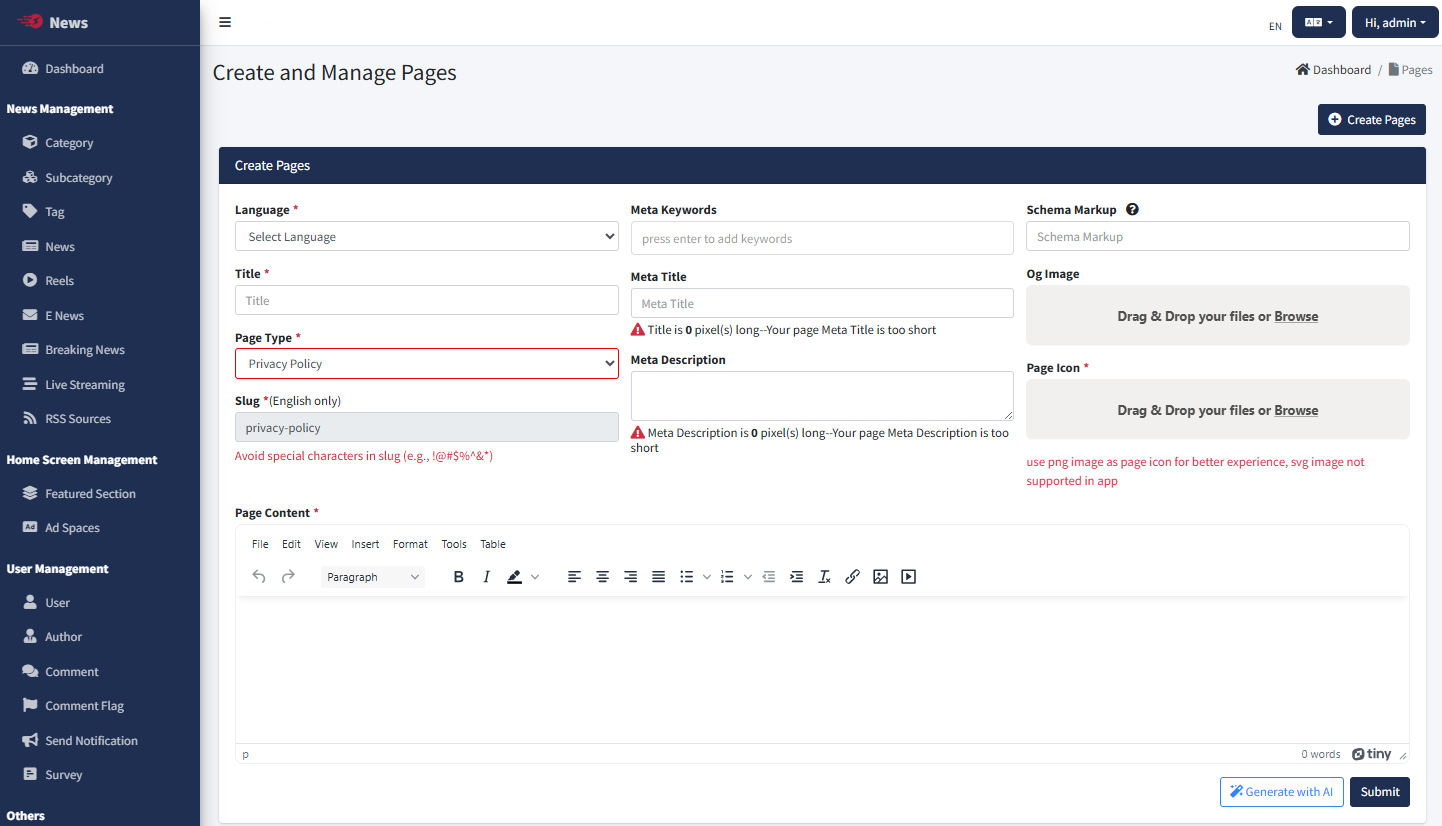Open the Page Type dropdown
The height and width of the screenshot is (826, 1442).
[427, 364]
